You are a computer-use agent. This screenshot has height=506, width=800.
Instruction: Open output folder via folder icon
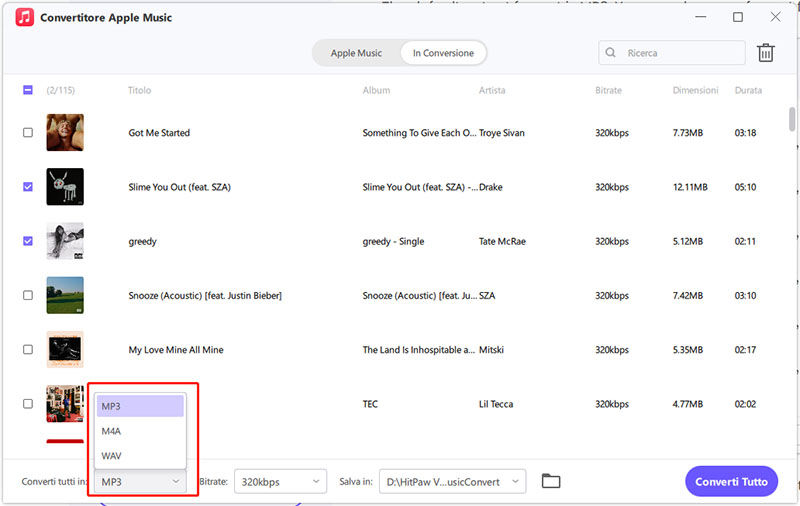[551, 481]
